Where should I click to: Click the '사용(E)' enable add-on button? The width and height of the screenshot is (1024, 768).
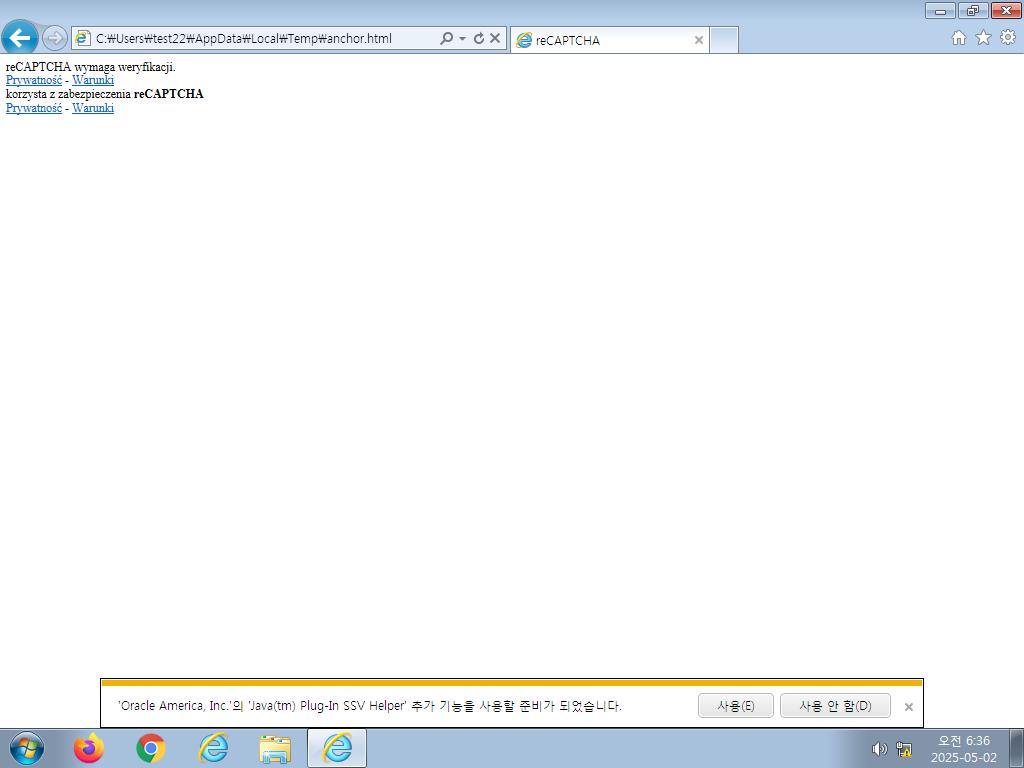pyautogui.click(x=735, y=706)
